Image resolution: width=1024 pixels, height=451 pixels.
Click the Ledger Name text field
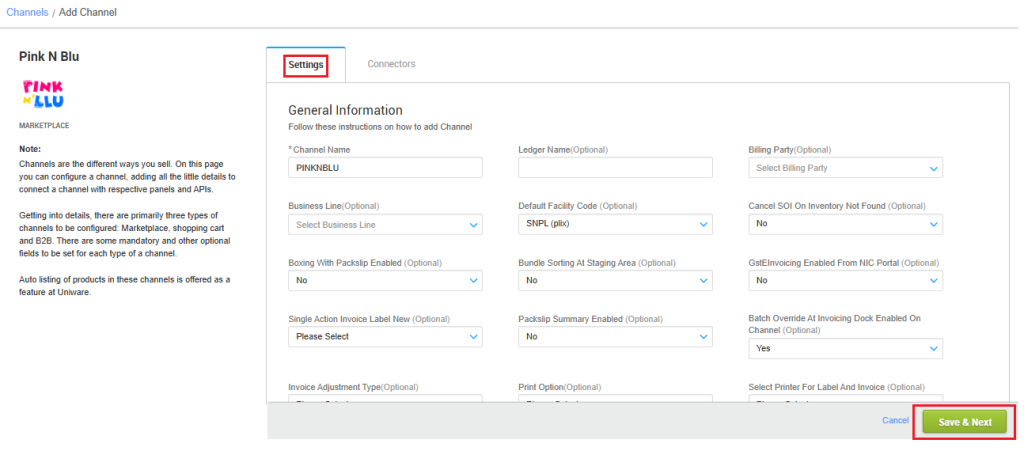615,168
